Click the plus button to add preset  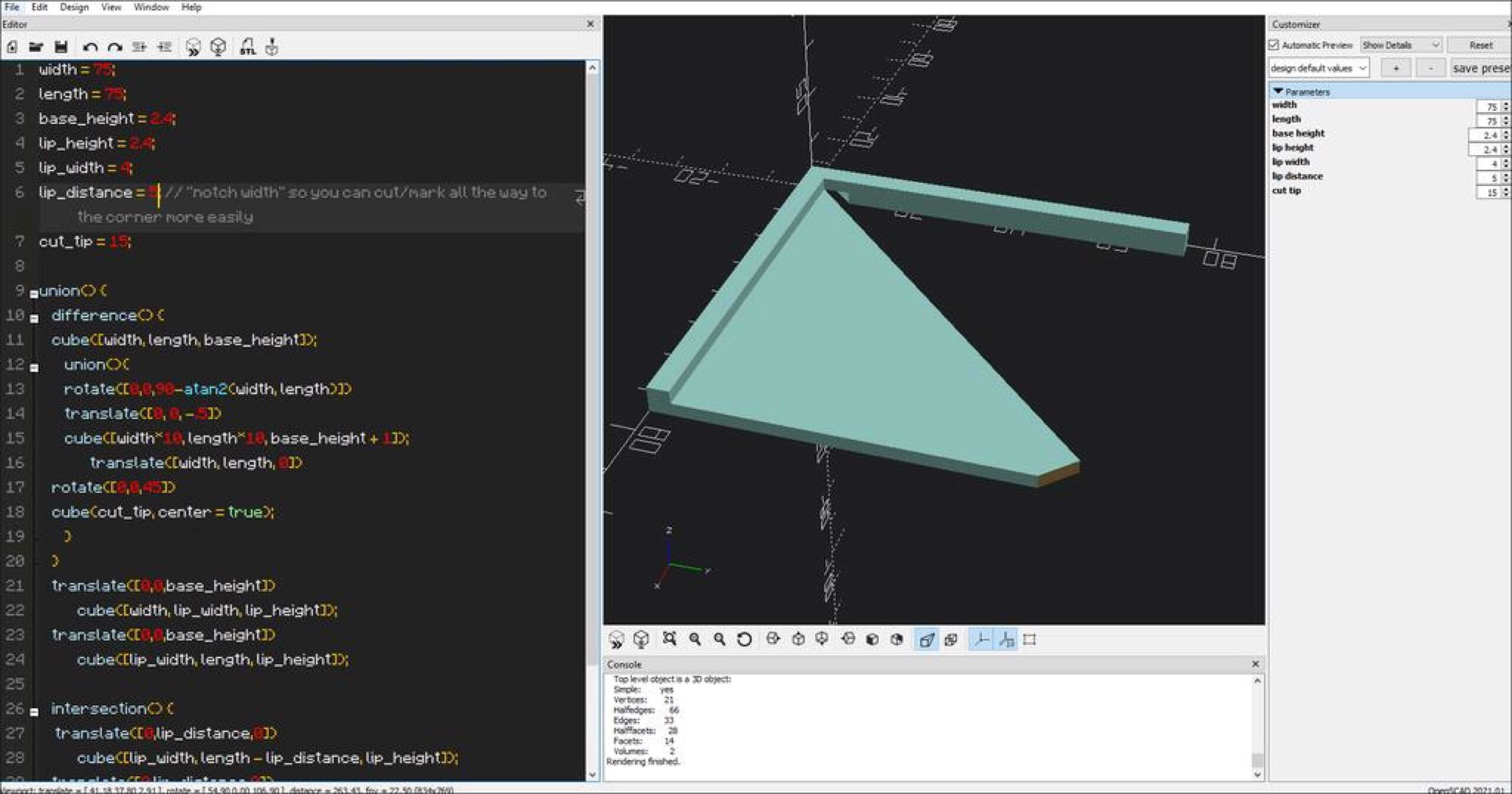(x=1396, y=68)
